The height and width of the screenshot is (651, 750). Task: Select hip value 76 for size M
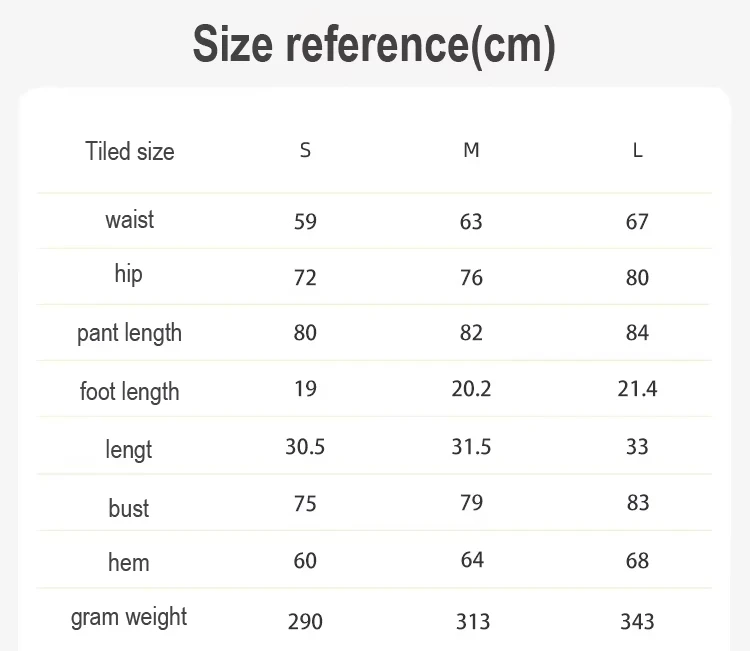[471, 278]
